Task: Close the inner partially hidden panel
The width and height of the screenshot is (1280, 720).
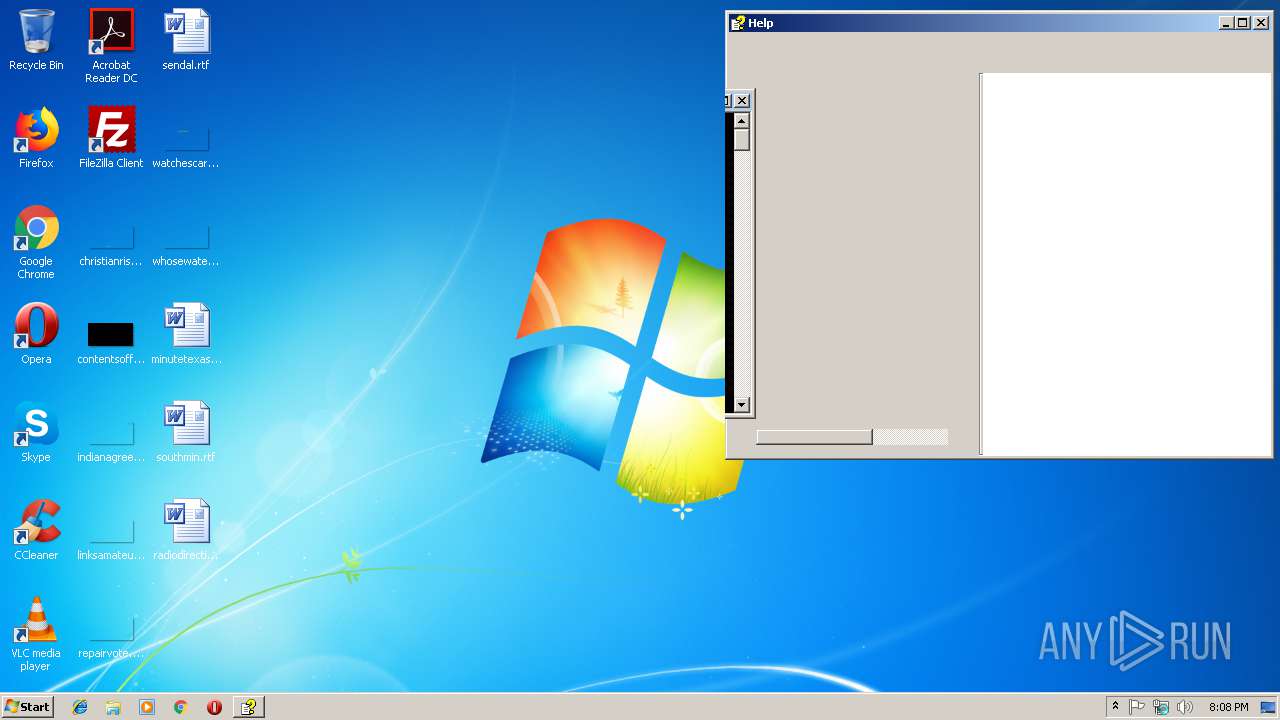Action: click(741, 100)
